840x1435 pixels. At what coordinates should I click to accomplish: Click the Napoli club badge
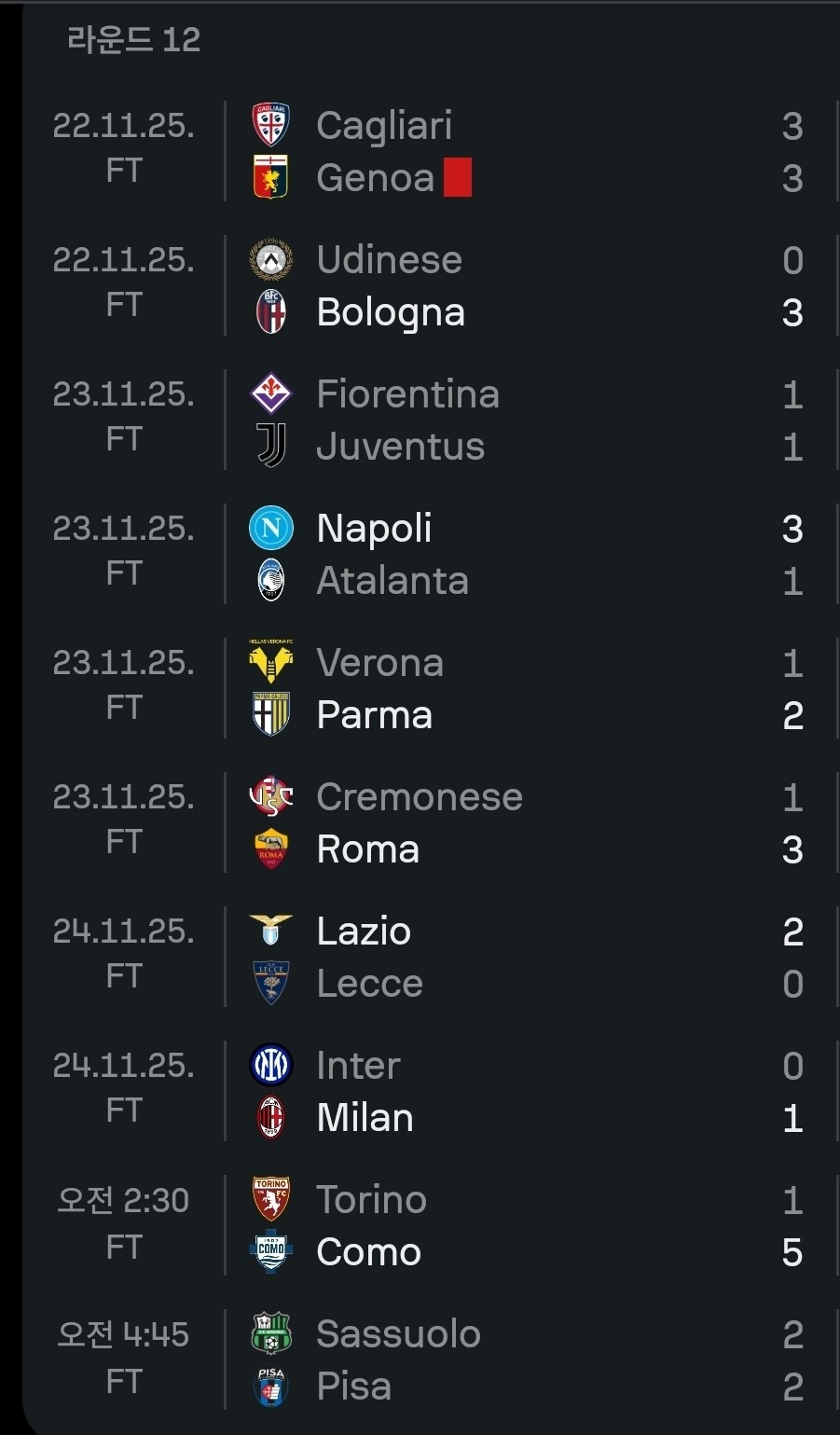tap(271, 529)
